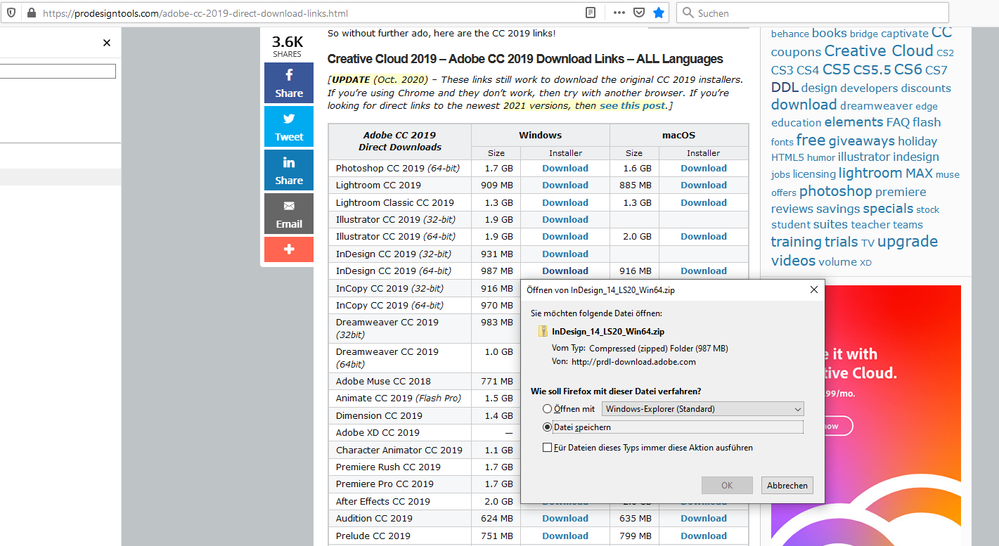
Task: Click the 'premiere' tag link
Action: point(900,192)
